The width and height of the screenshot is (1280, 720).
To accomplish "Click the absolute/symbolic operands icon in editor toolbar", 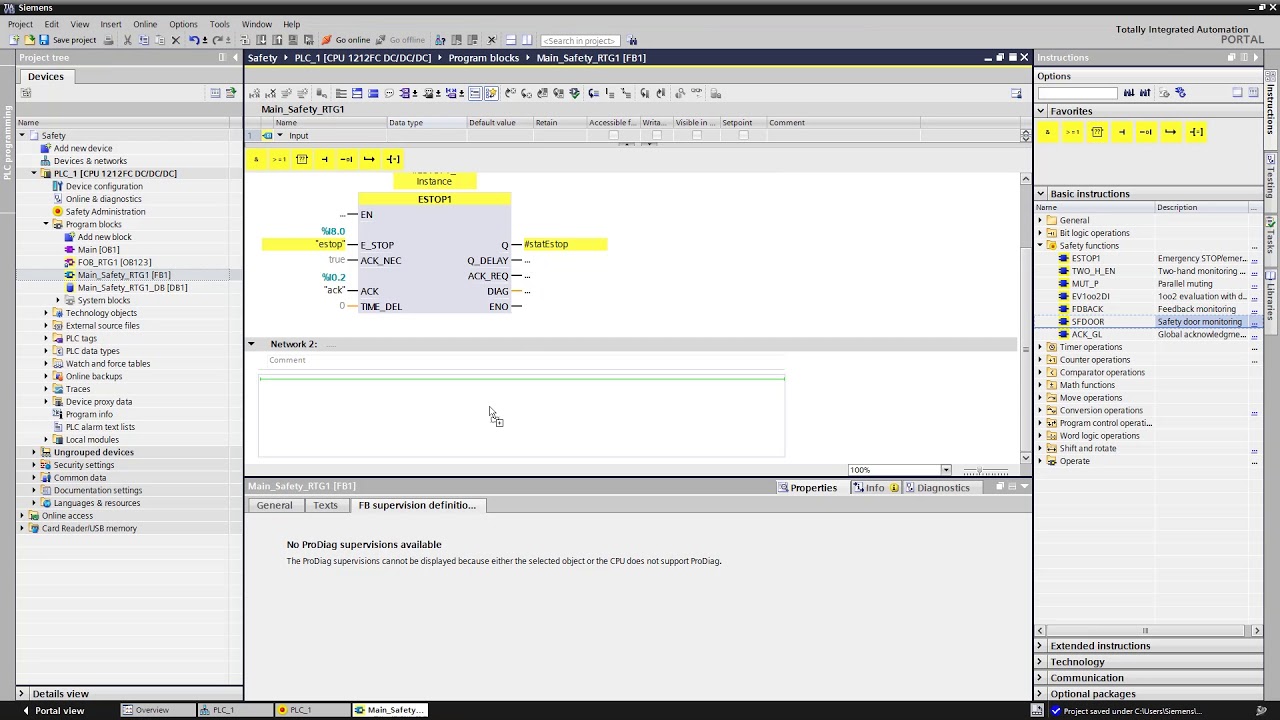I will (x=406, y=93).
